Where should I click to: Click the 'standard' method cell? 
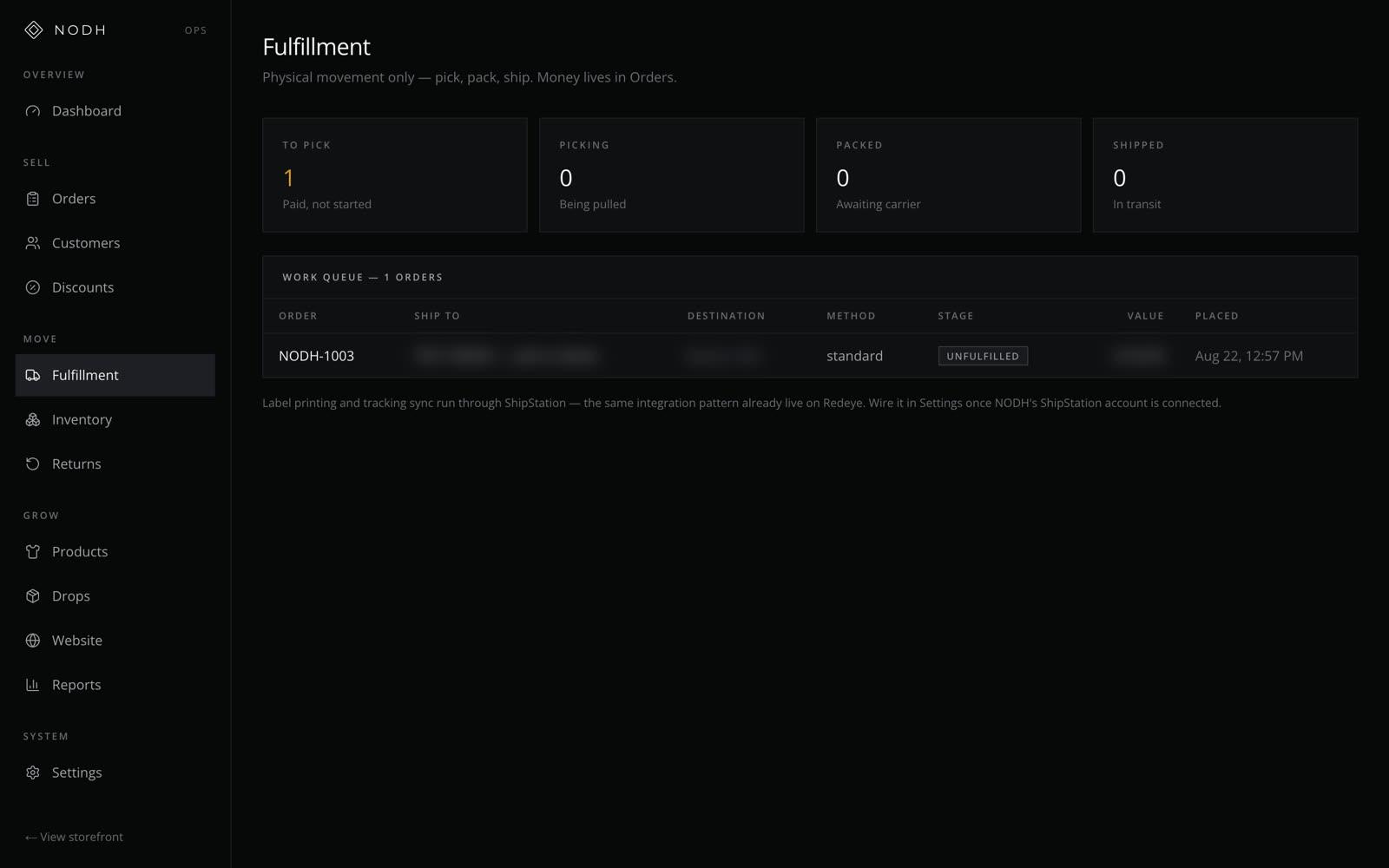[854, 356]
